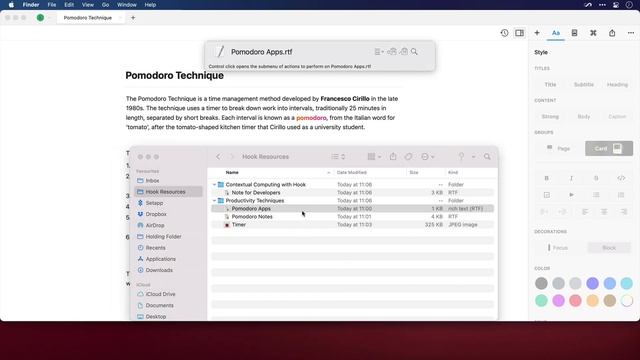Align text center
640x360 pixels.
click(604, 212)
